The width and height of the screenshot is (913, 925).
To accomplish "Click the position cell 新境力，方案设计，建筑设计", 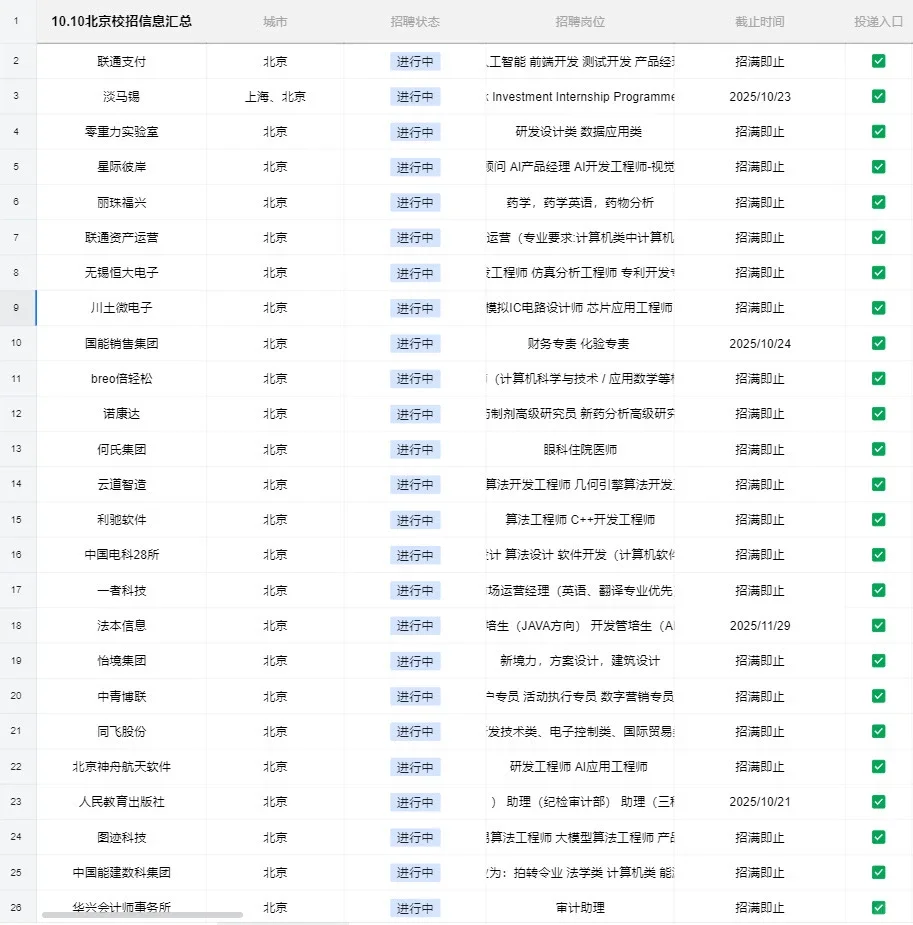I will 580,661.
